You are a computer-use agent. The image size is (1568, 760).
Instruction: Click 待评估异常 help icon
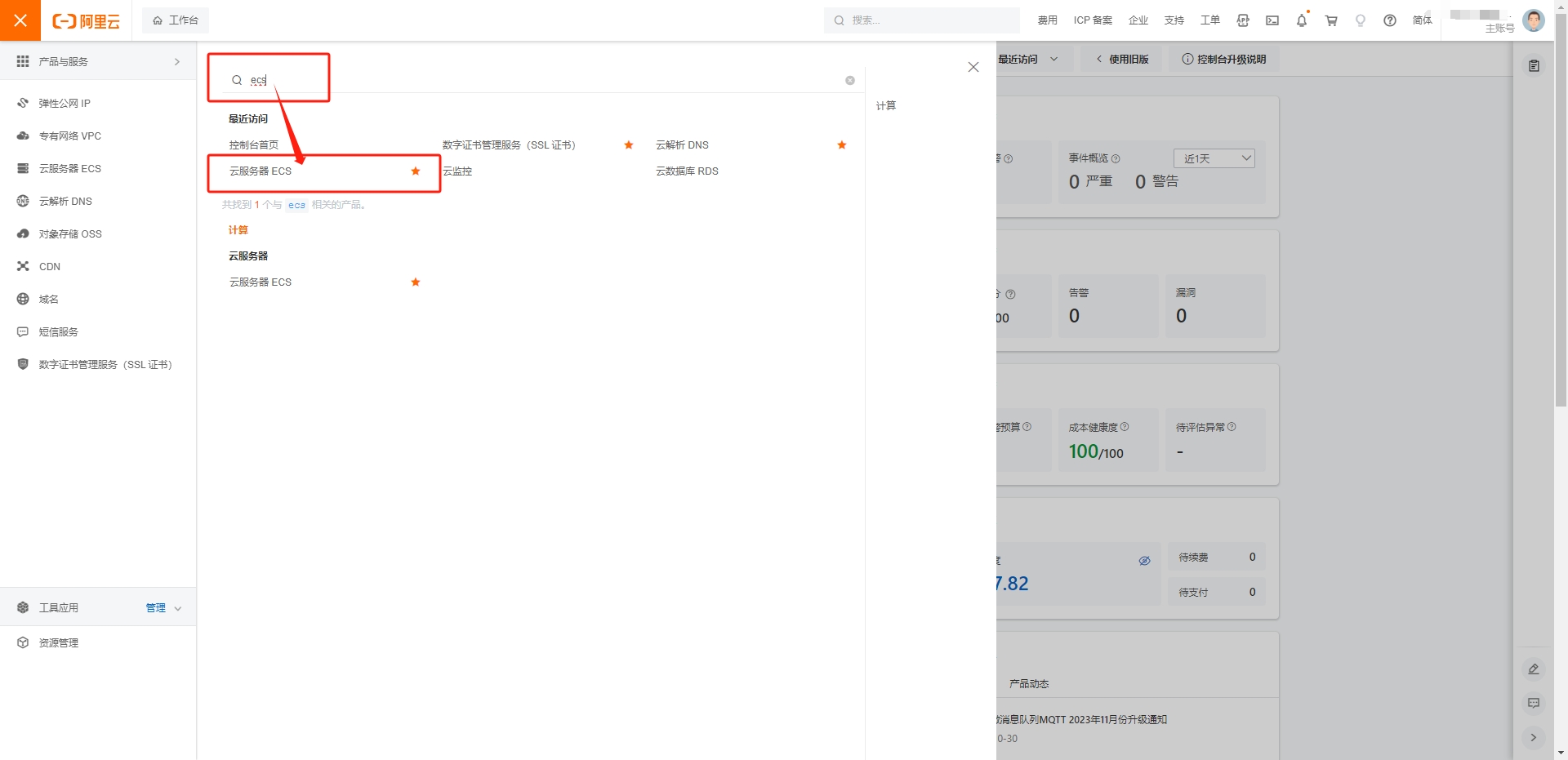pyautogui.click(x=1232, y=427)
